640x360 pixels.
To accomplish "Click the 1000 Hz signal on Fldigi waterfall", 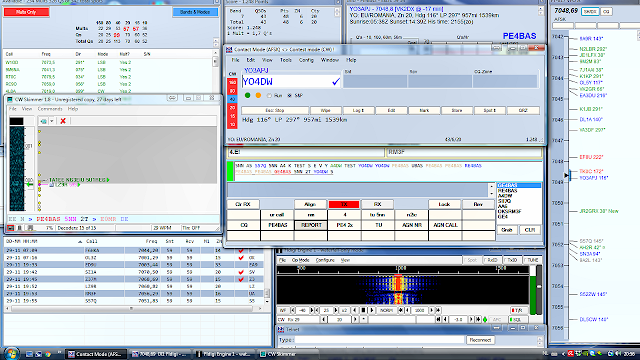I will 398,290.
